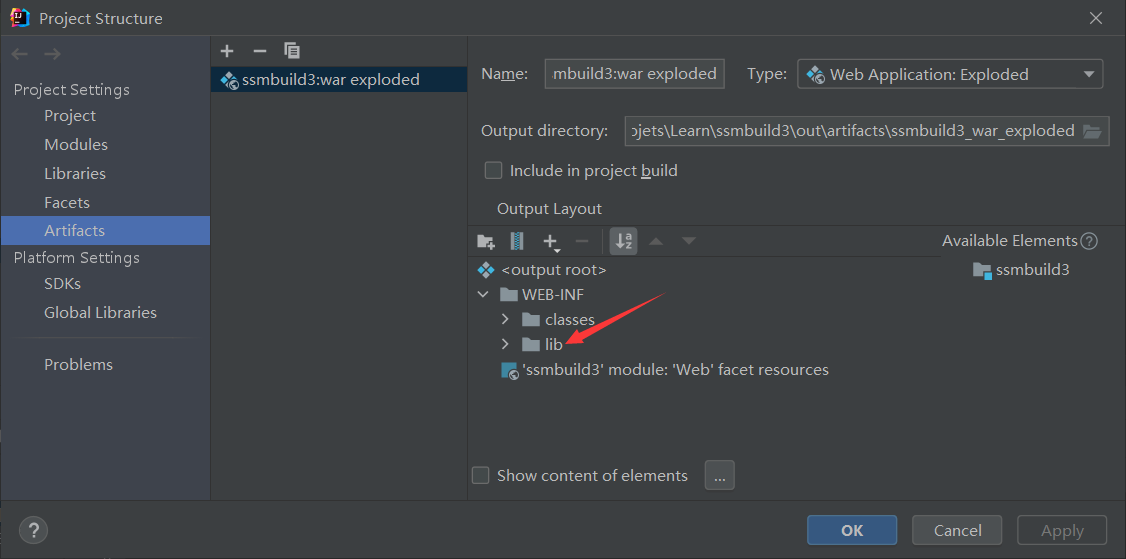Open the Modules settings page
Screen dimensions: 1126x559
76,145
